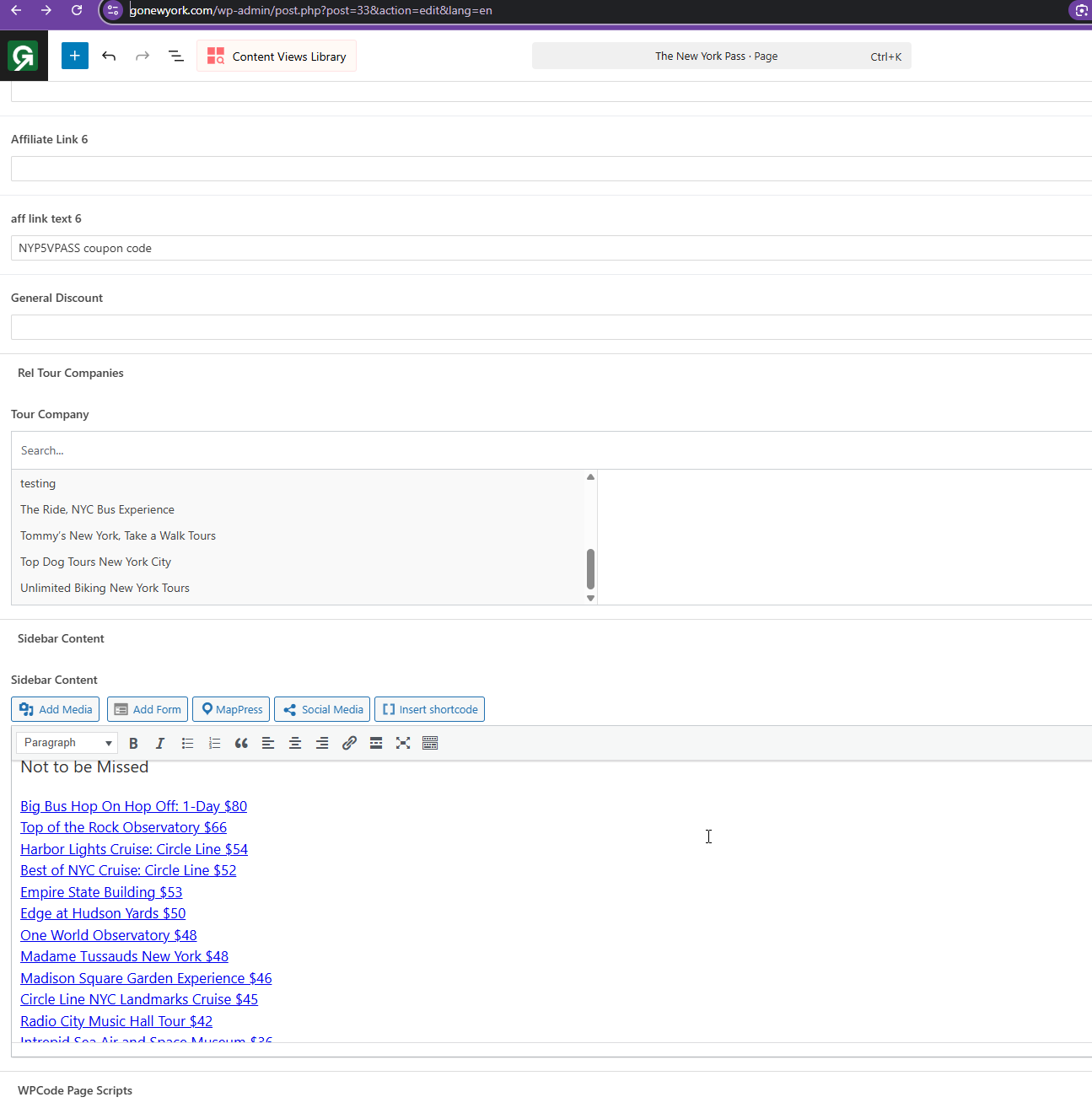Viewport: 1092px width, 1108px height.
Task: Insert a bulleted list
Action: [x=187, y=743]
